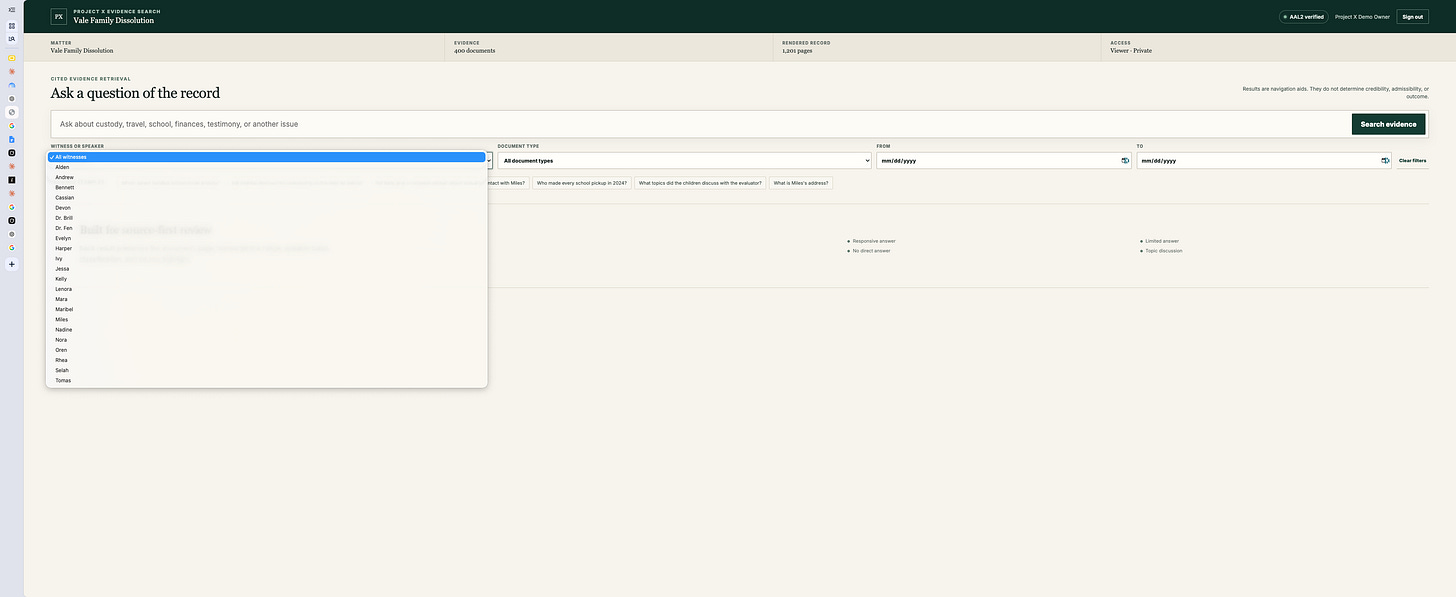Choose Maribel from the dropdown list
Screen dimensions: 1456x597
(266, 309)
